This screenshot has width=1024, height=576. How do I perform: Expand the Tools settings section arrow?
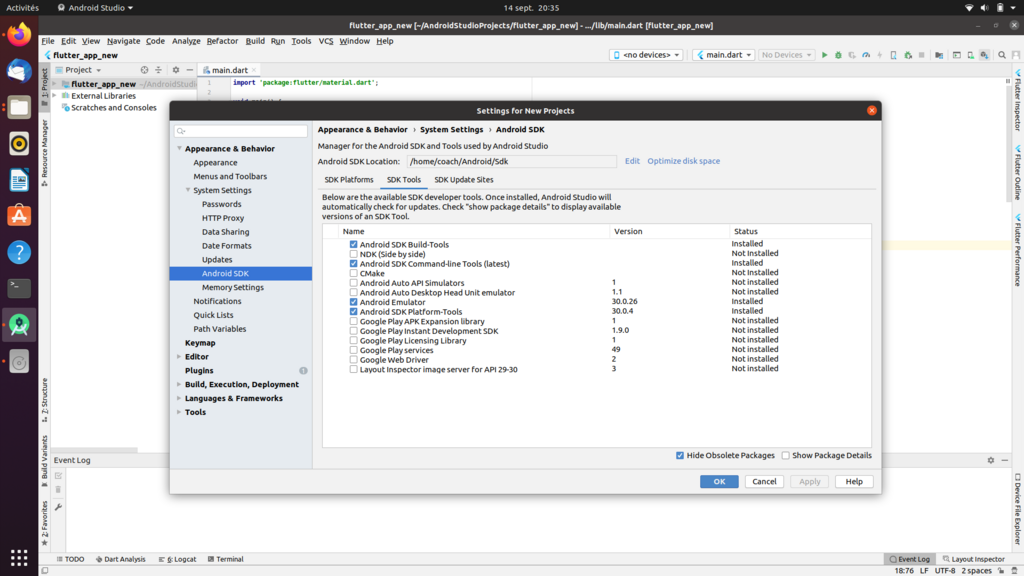pyautogui.click(x=179, y=412)
